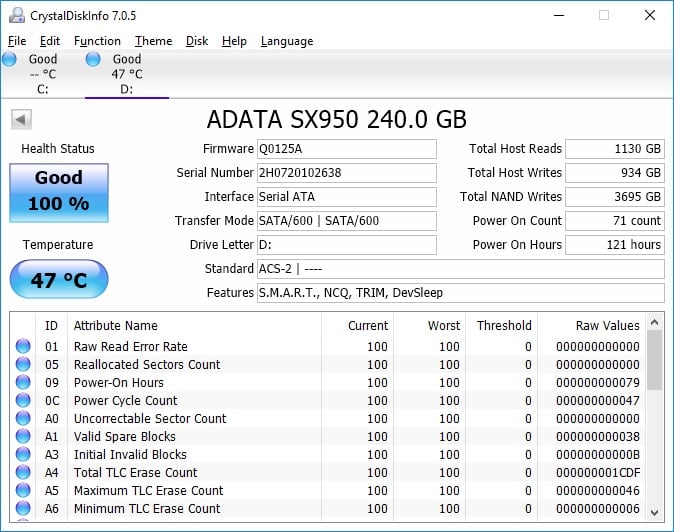Click the 47 °C temperature button
Screen dimensions: 674x532
(x=59, y=279)
